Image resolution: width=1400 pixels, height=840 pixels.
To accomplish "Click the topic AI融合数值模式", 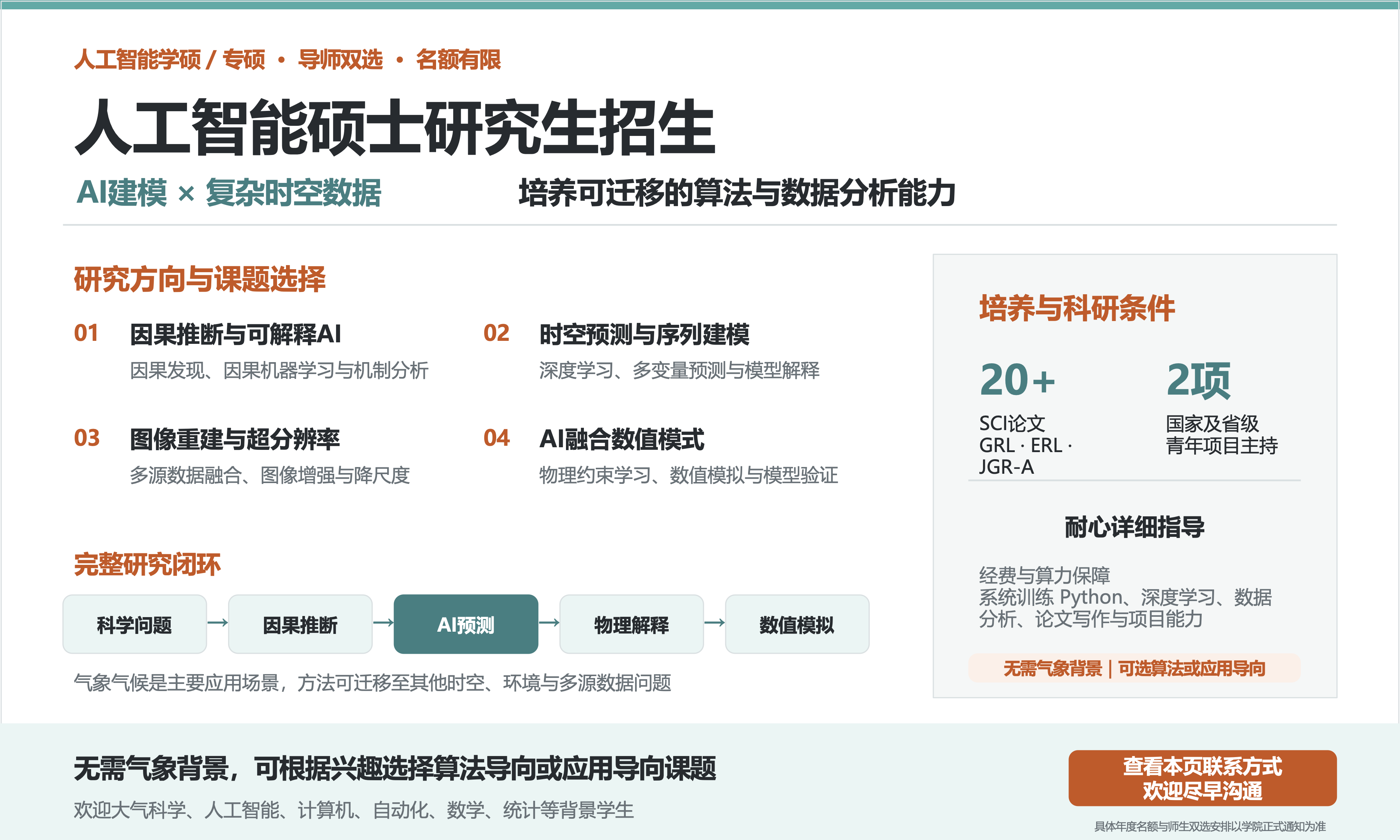I will (x=622, y=439).
